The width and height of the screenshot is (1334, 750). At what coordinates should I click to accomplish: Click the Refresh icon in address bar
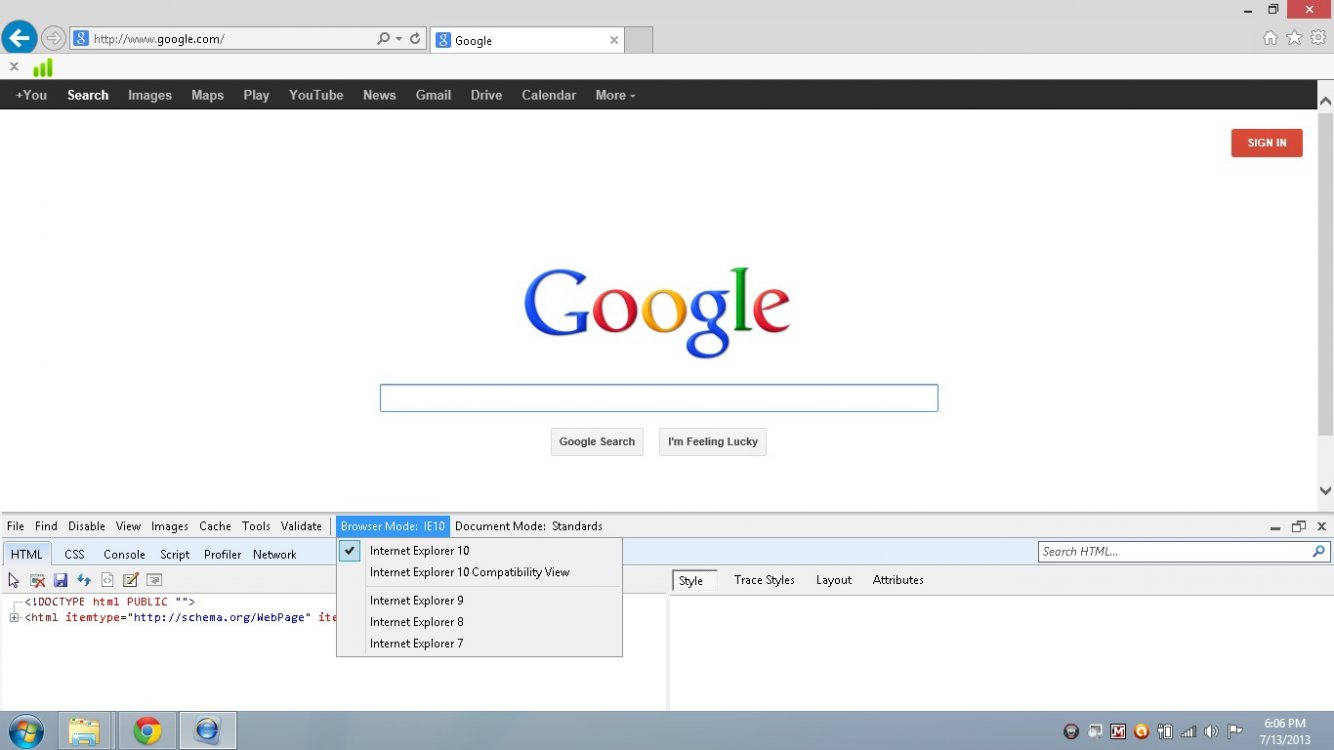[415, 39]
